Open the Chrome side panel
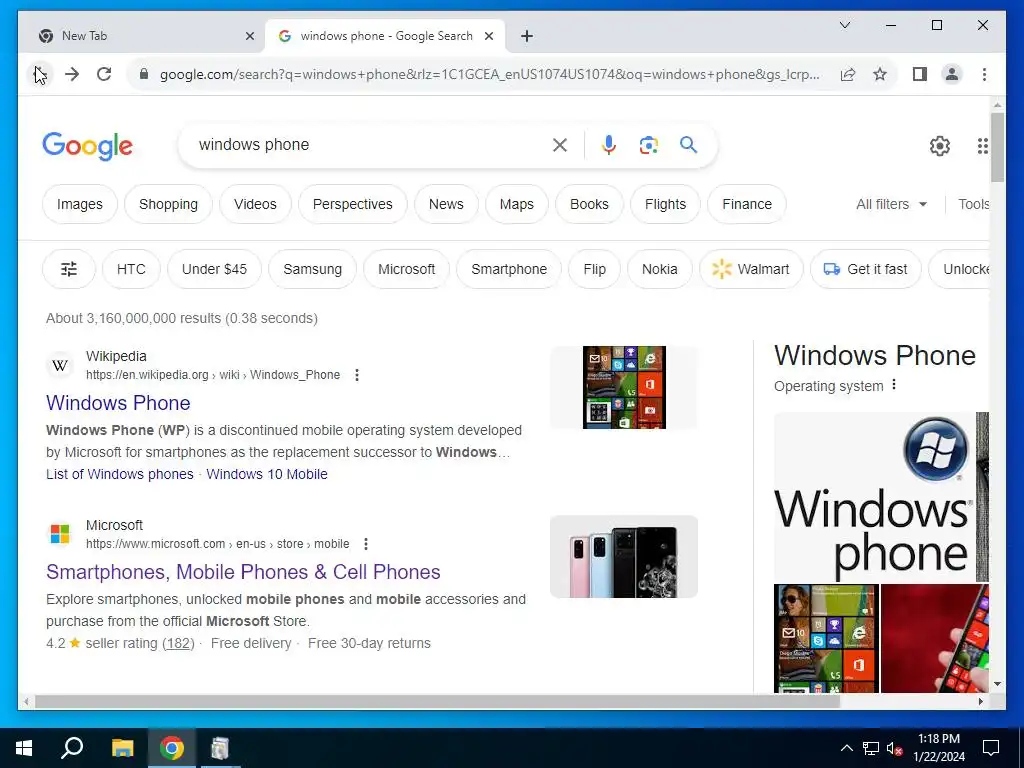The width and height of the screenshot is (1024, 768). coord(920,74)
